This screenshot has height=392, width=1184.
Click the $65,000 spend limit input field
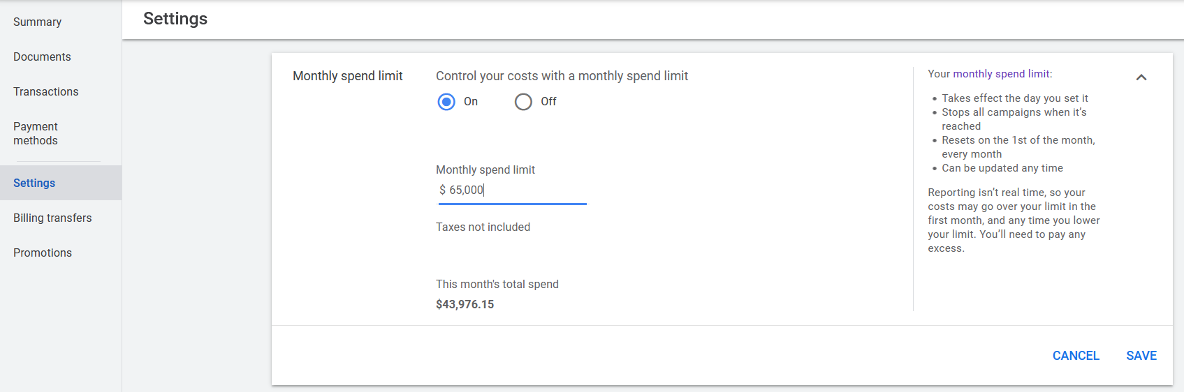[513, 190]
